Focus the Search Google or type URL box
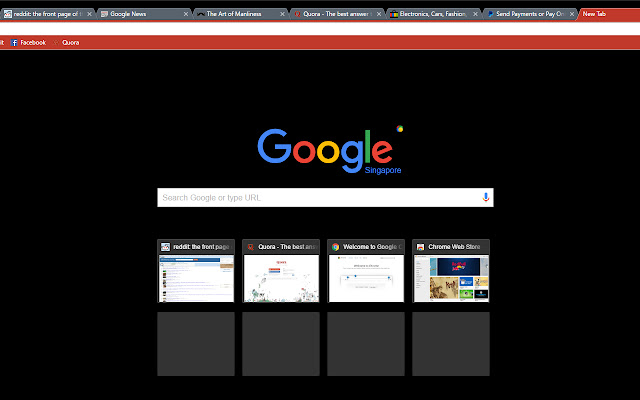640x400 pixels. click(x=325, y=198)
